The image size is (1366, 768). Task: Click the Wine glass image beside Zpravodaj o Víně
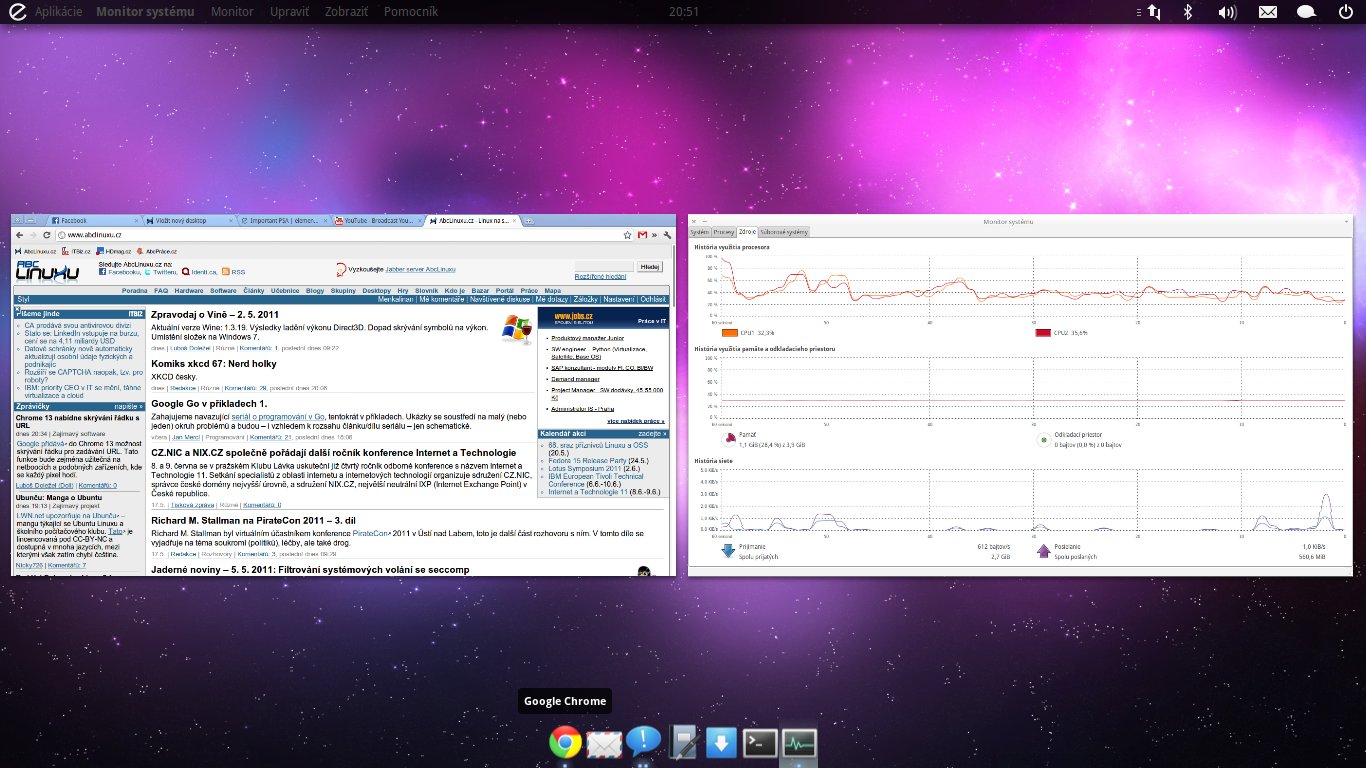point(516,328)
